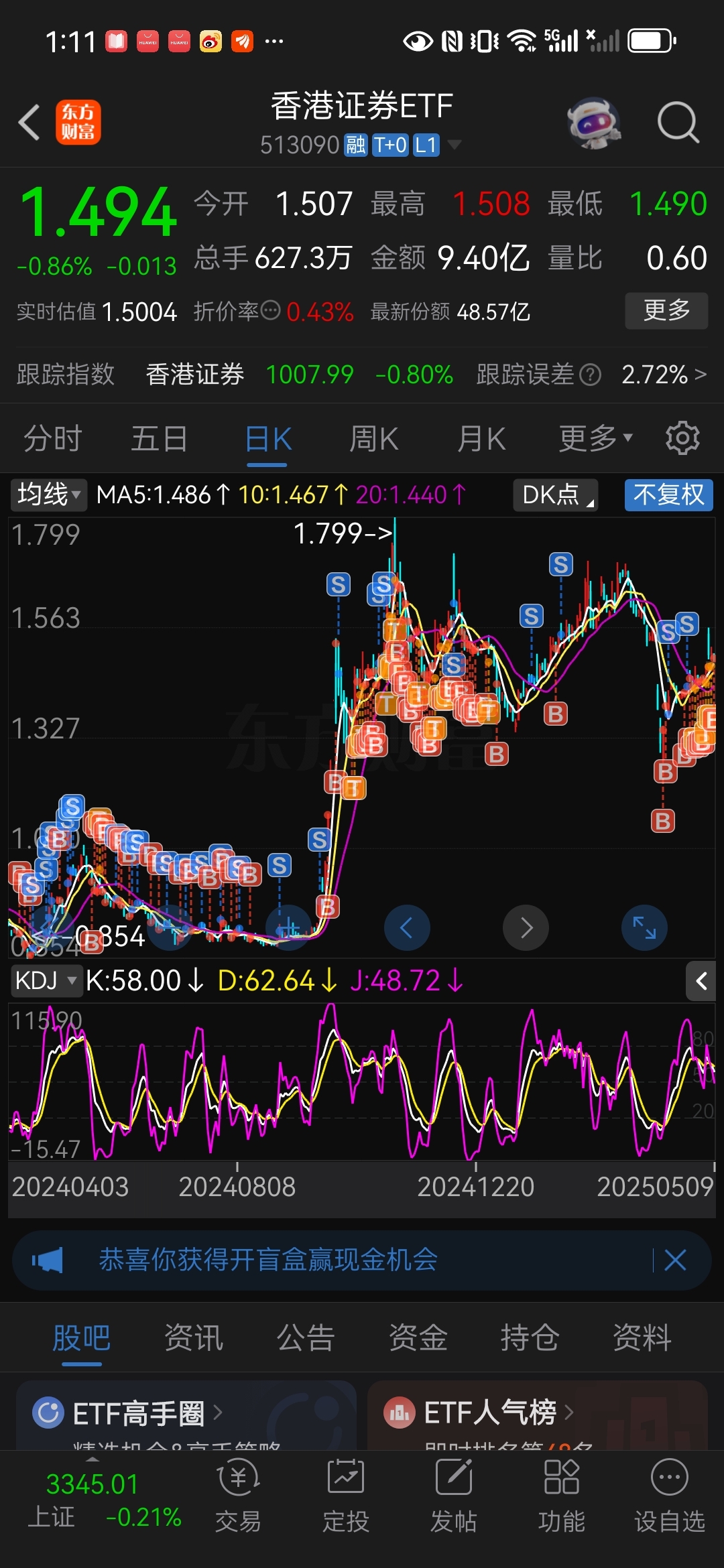Move chart left with the arrow button

[407, 927]
